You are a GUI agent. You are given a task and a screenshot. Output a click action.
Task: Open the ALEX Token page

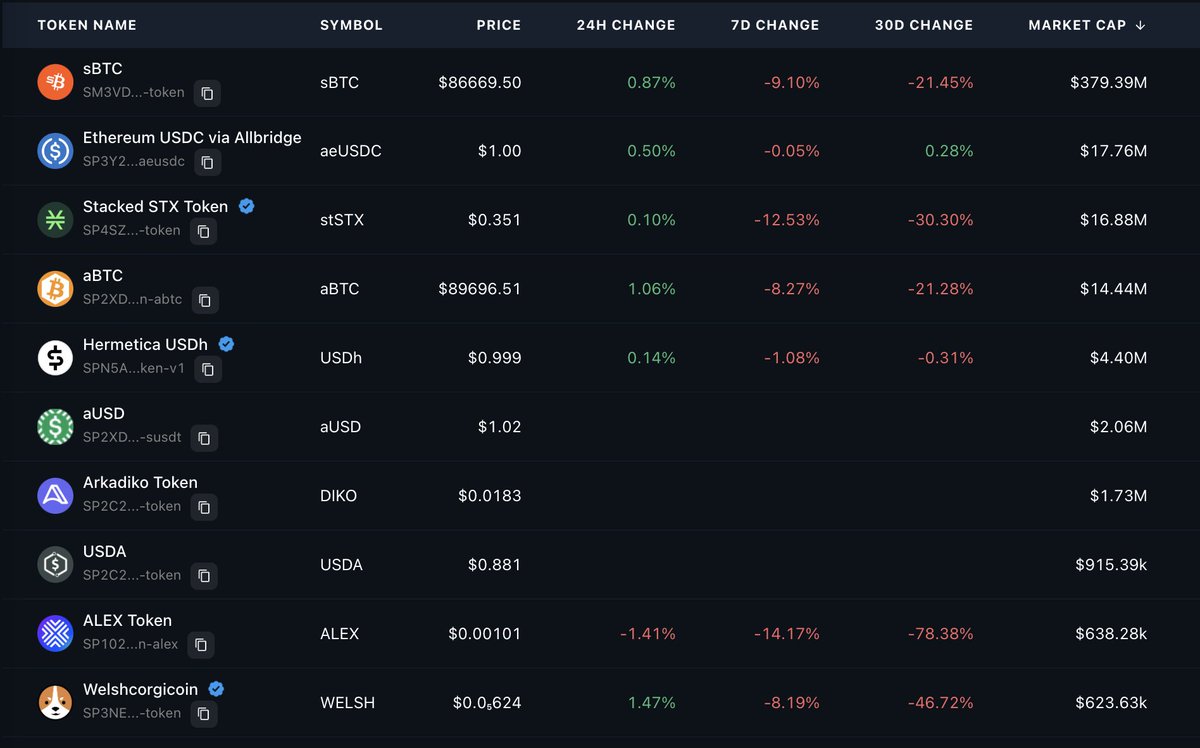tap(127, 621)
